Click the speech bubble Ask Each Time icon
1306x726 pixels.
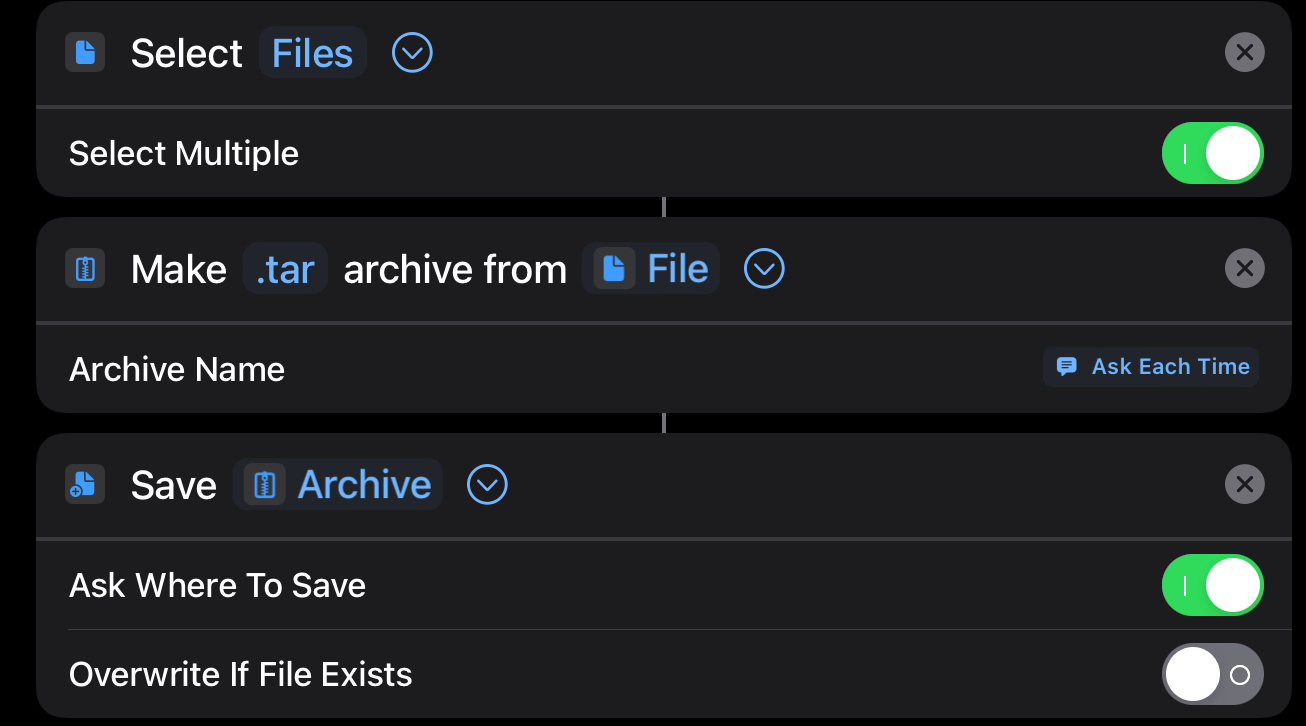(x=1067, y=367)
